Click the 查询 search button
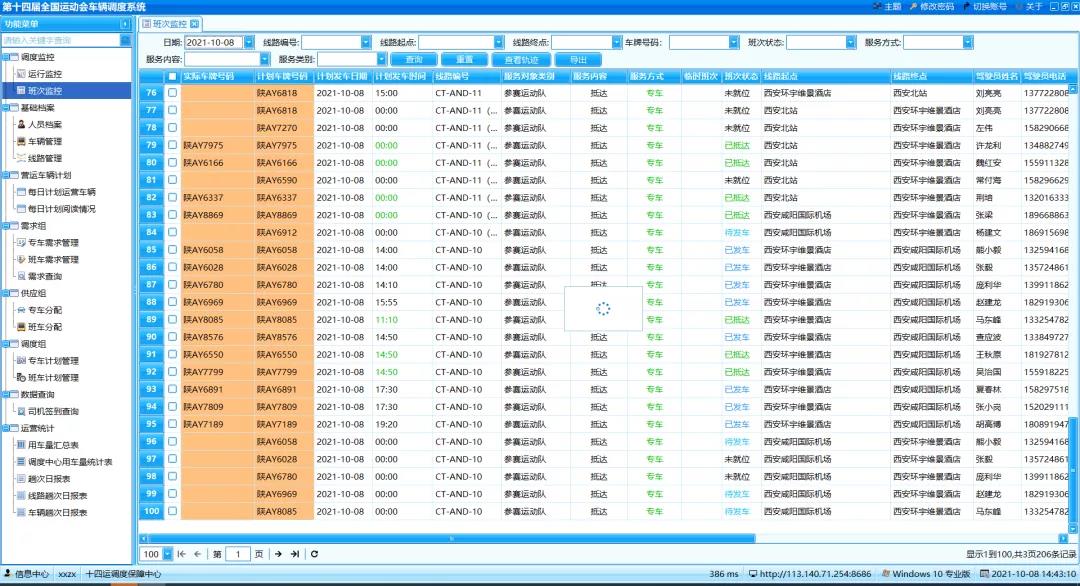Image resolution: width=1080 pixels, height=586 pixels. [413, 60]
